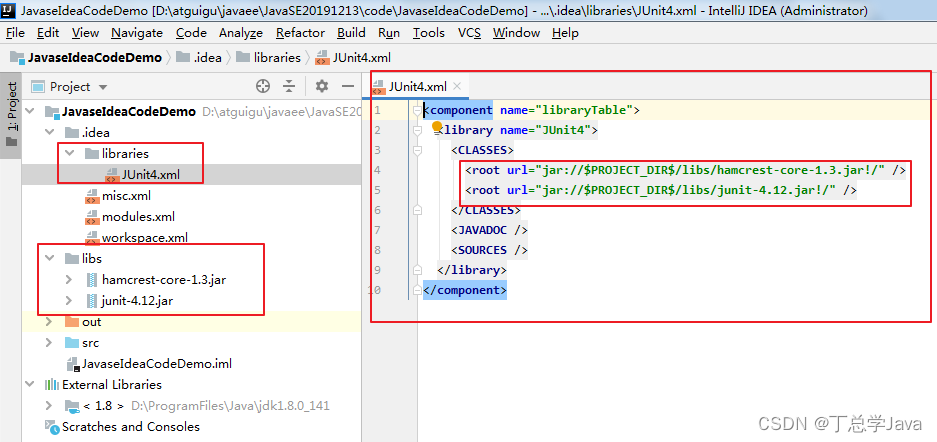937x442 pixels.
Task: Collapse External Libraries node
Action: click(31, 385)
